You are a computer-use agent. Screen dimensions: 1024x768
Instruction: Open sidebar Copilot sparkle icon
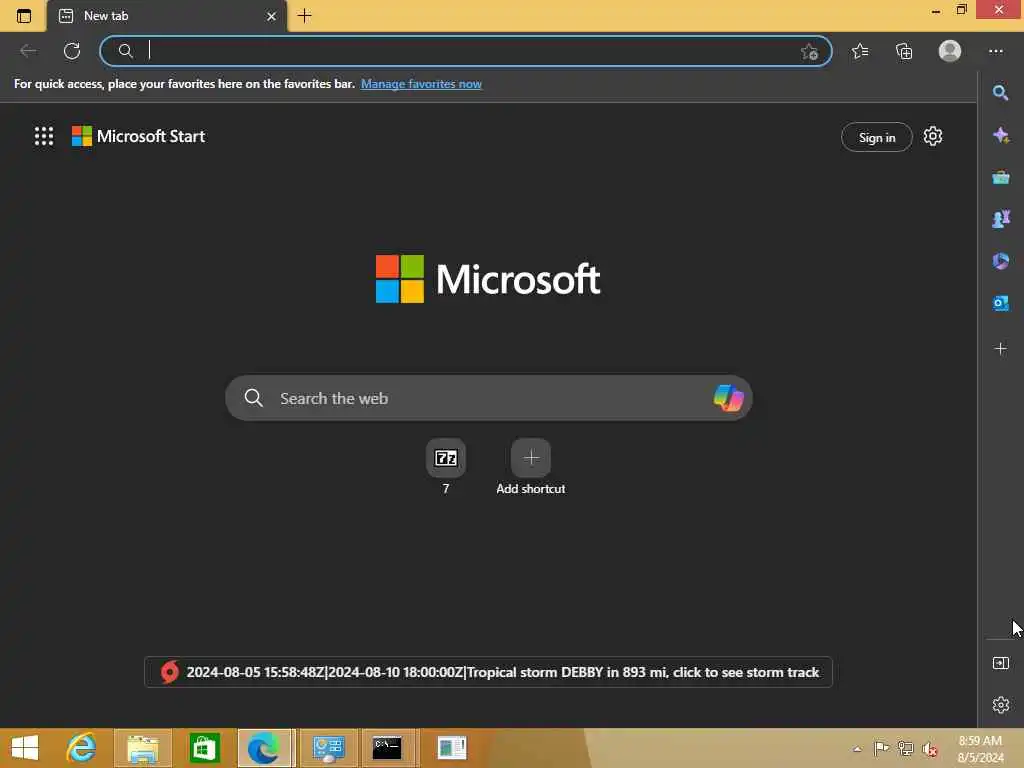click(1000, 135)
